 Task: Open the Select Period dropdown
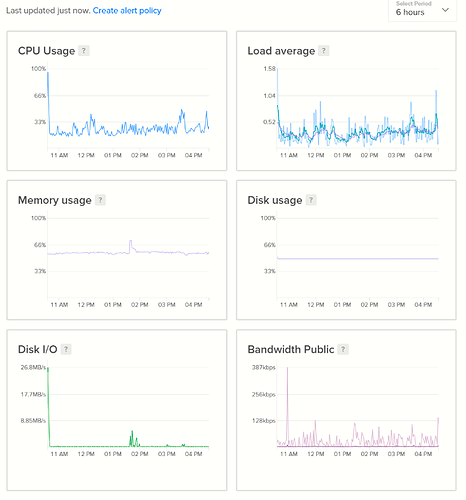pos(422,10)
